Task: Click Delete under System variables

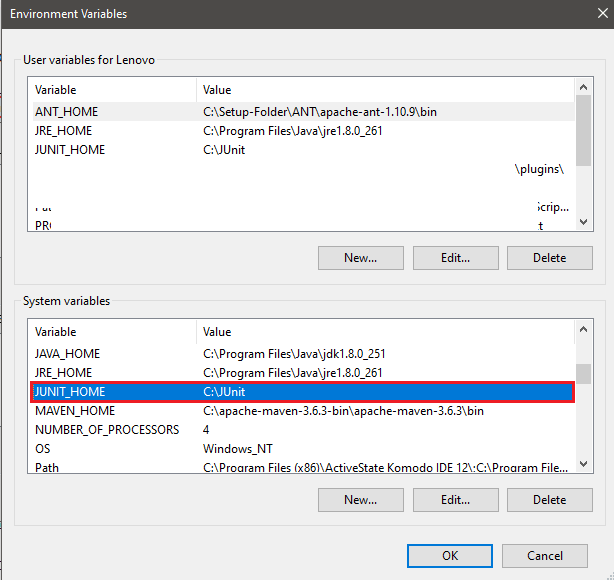Action: click(x=549, y=500)
